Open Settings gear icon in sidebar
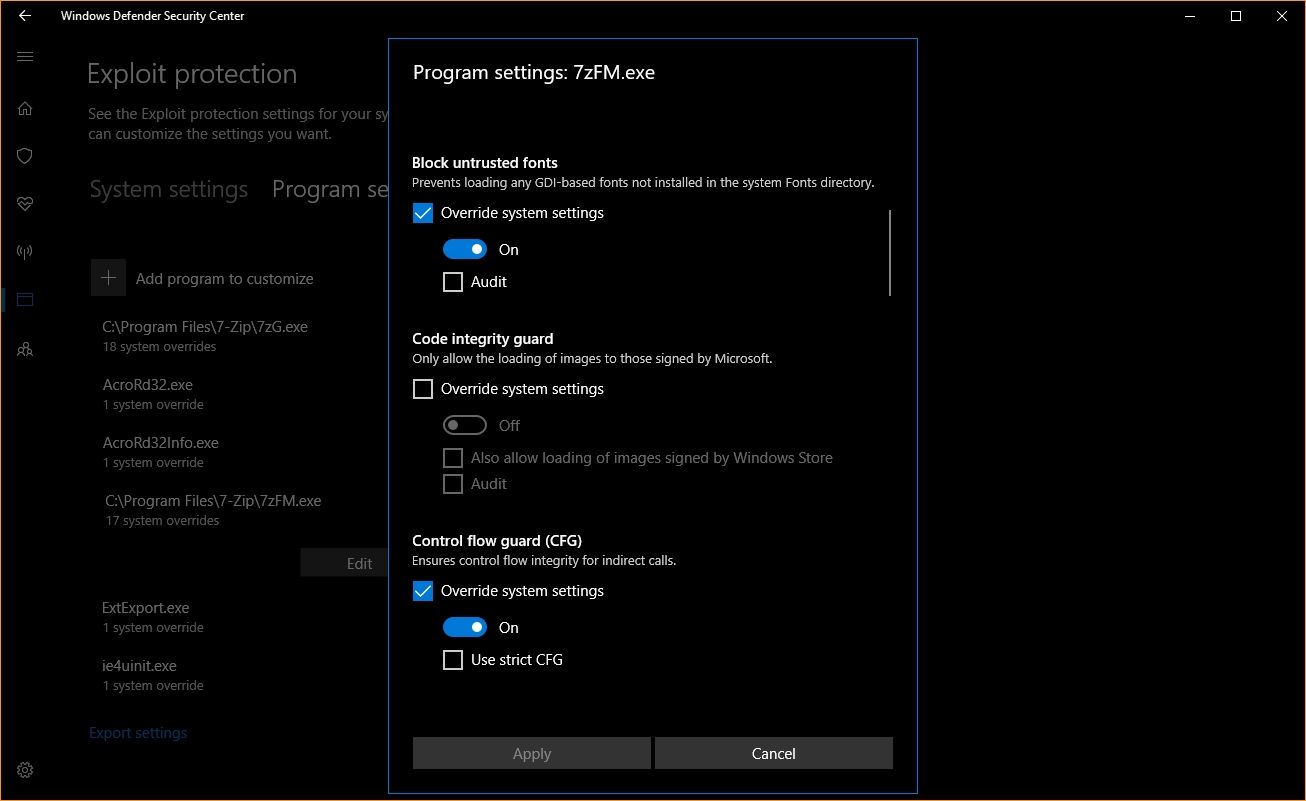The height and width of the screenshot is (801, 1306). (x=25, y=770)
